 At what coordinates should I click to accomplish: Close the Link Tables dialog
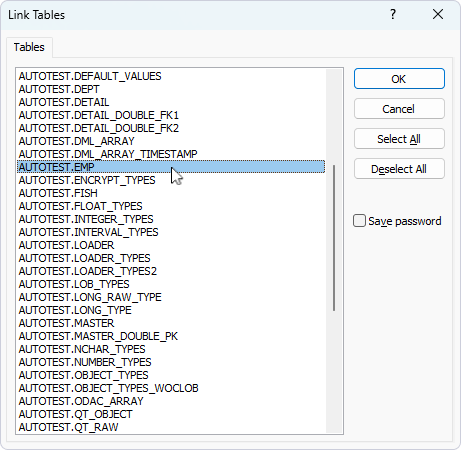[x=438, y=14]
